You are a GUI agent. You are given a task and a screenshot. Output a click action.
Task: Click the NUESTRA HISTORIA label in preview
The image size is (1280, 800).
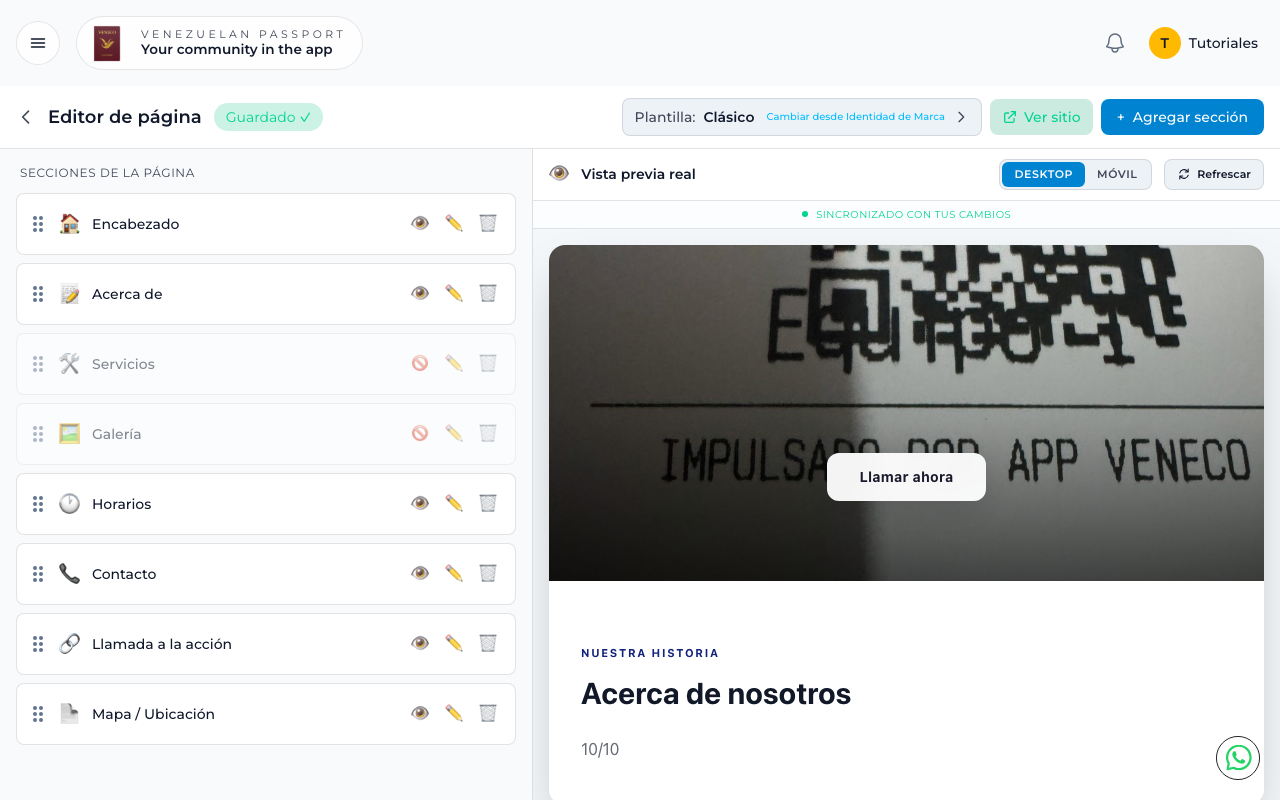tap(650, 653)
